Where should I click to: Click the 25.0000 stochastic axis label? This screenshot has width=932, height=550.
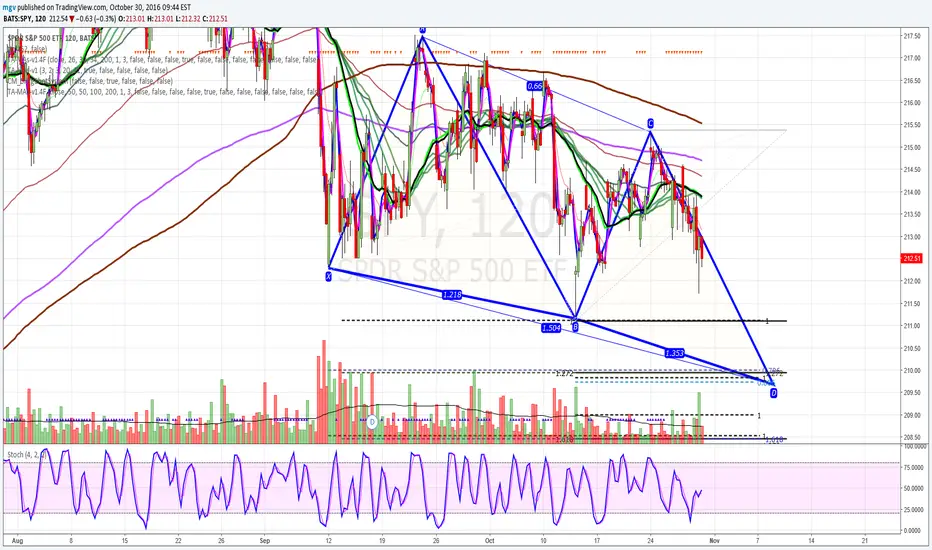[915, 510]
